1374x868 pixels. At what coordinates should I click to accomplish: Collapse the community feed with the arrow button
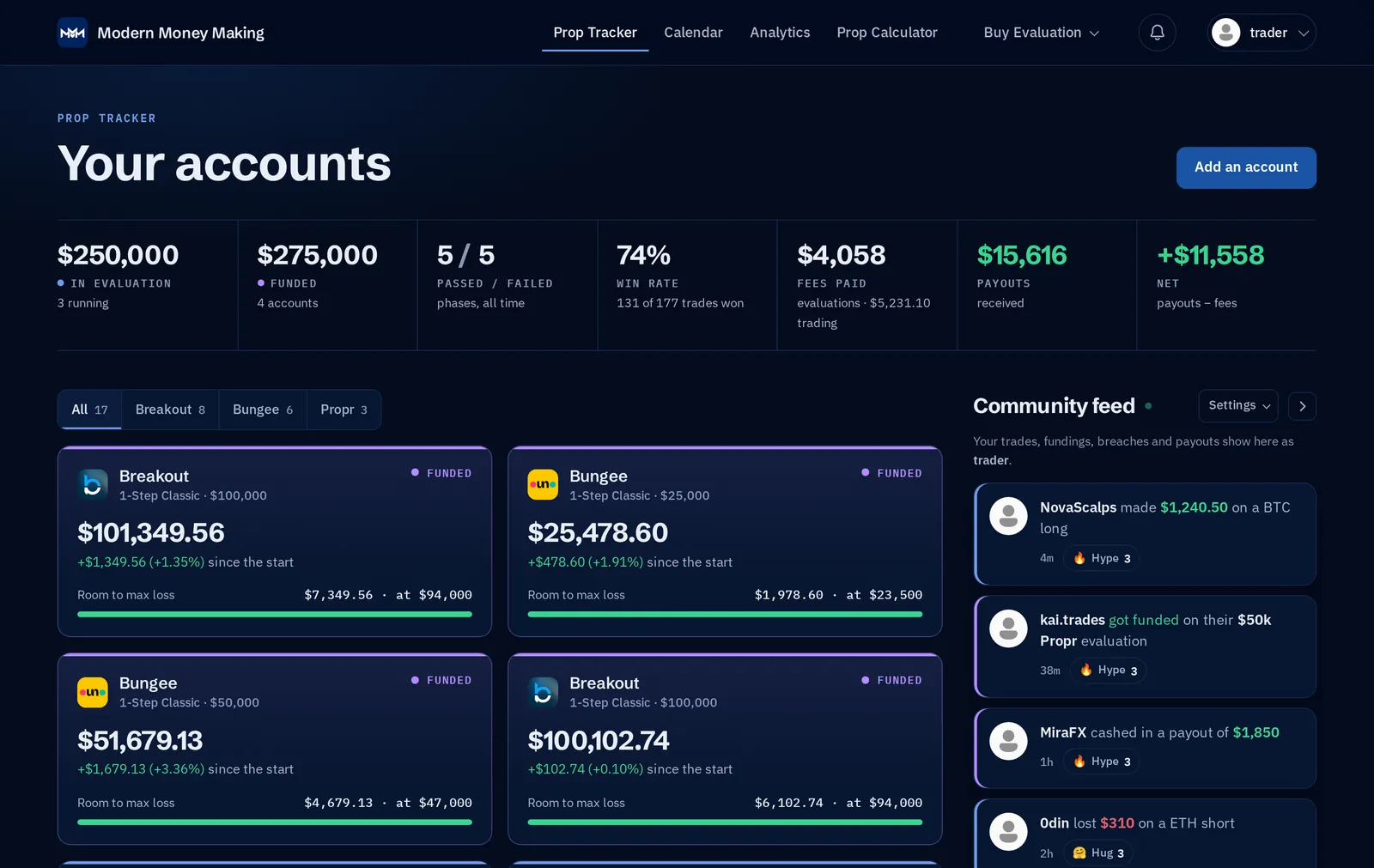pos(1302,406)
